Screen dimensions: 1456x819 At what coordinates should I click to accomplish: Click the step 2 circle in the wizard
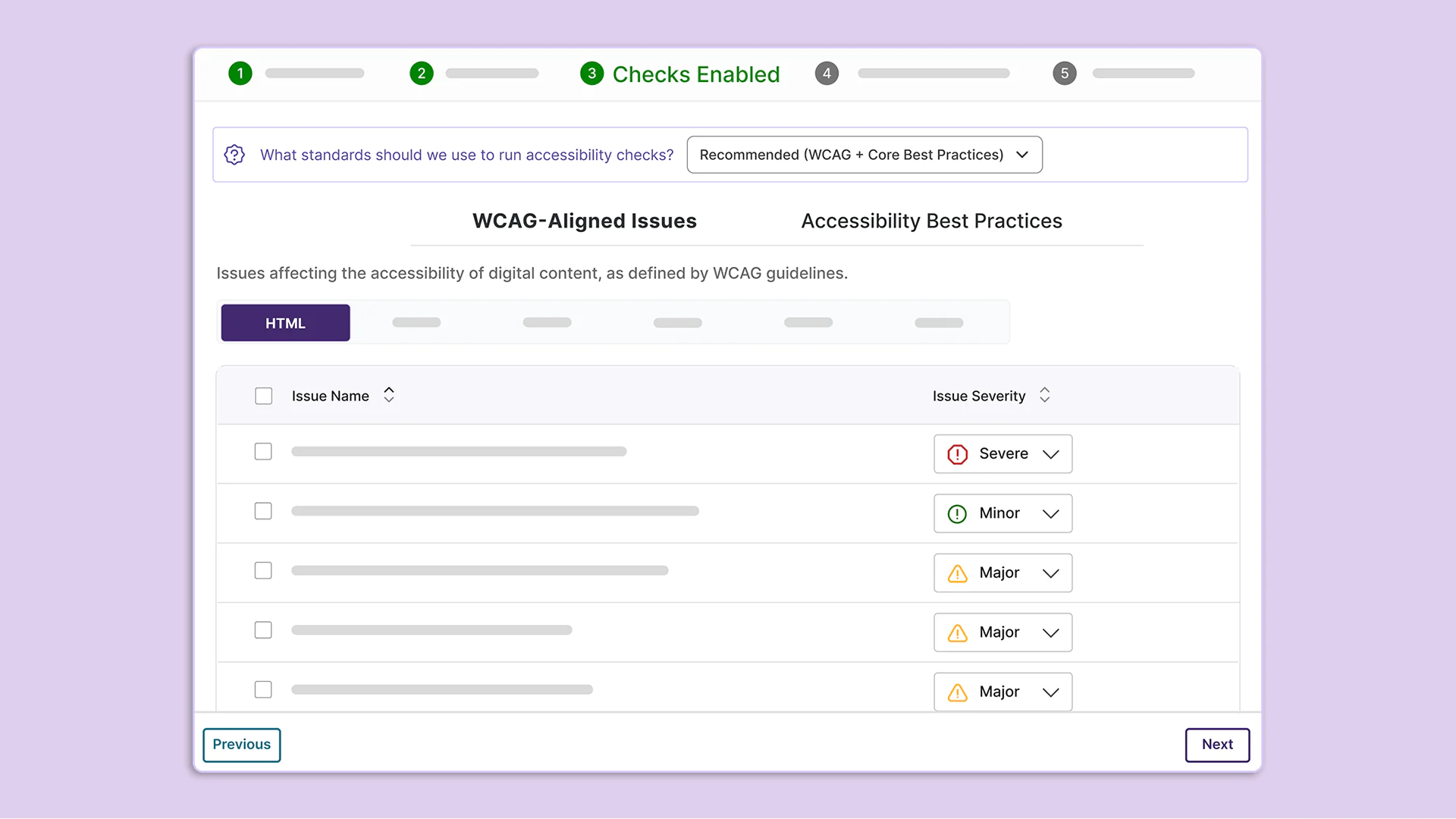[x=422, y=74]
